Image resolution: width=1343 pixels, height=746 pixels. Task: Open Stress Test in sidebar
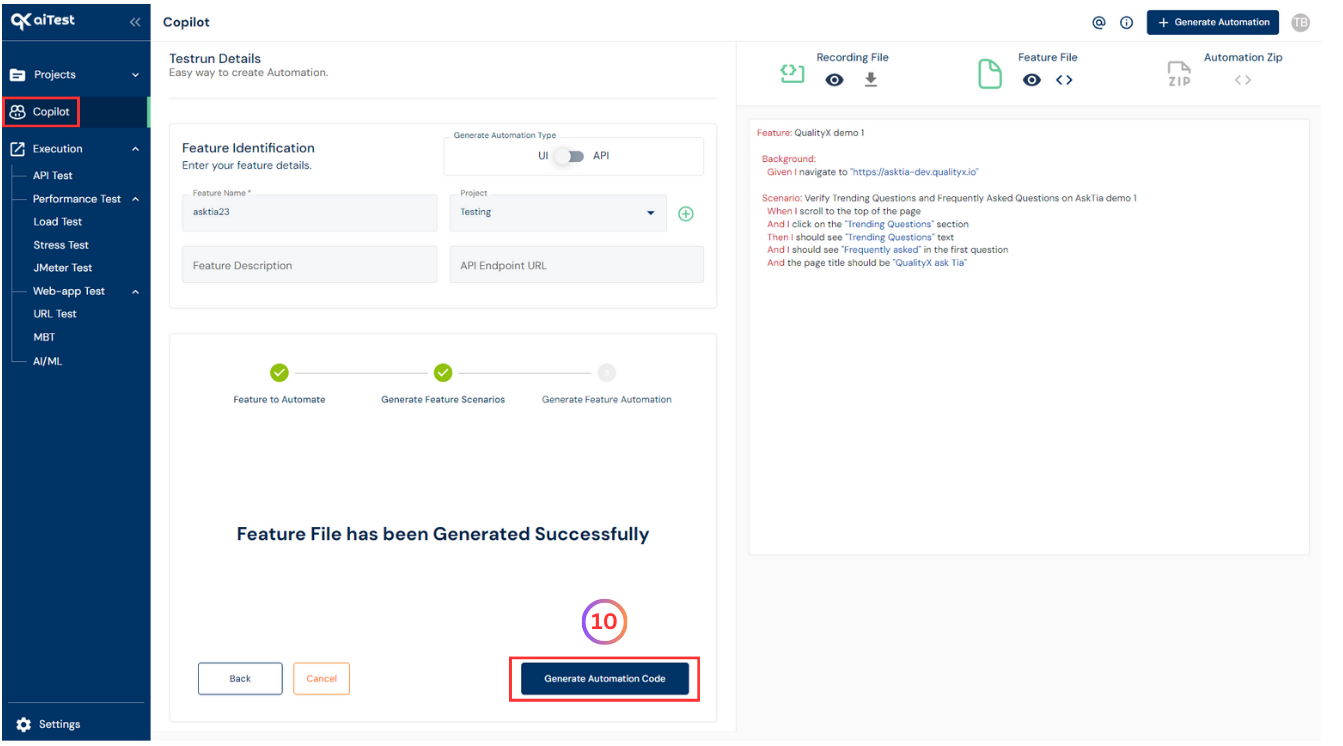[x=61, y=245]
